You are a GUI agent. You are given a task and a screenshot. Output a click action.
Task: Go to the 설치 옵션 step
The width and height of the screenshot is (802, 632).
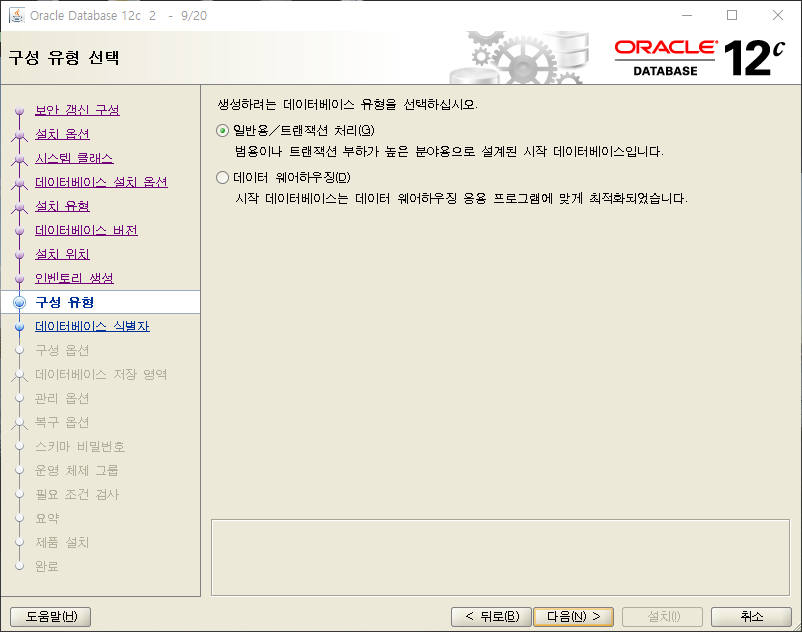62,134
